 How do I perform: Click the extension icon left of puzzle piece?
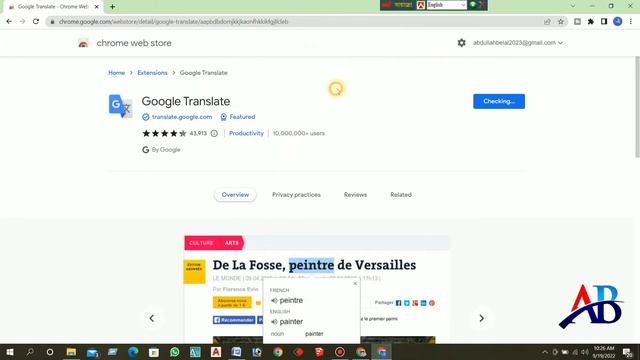pos(577,22)
